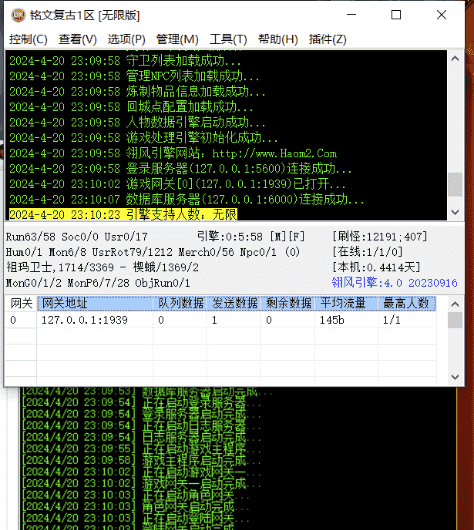This screenshot has width=474, height=530.
Task: Select highlighted log line 引擎支持人数：无限
Action: pyautogui.click(x=123, y=215)
